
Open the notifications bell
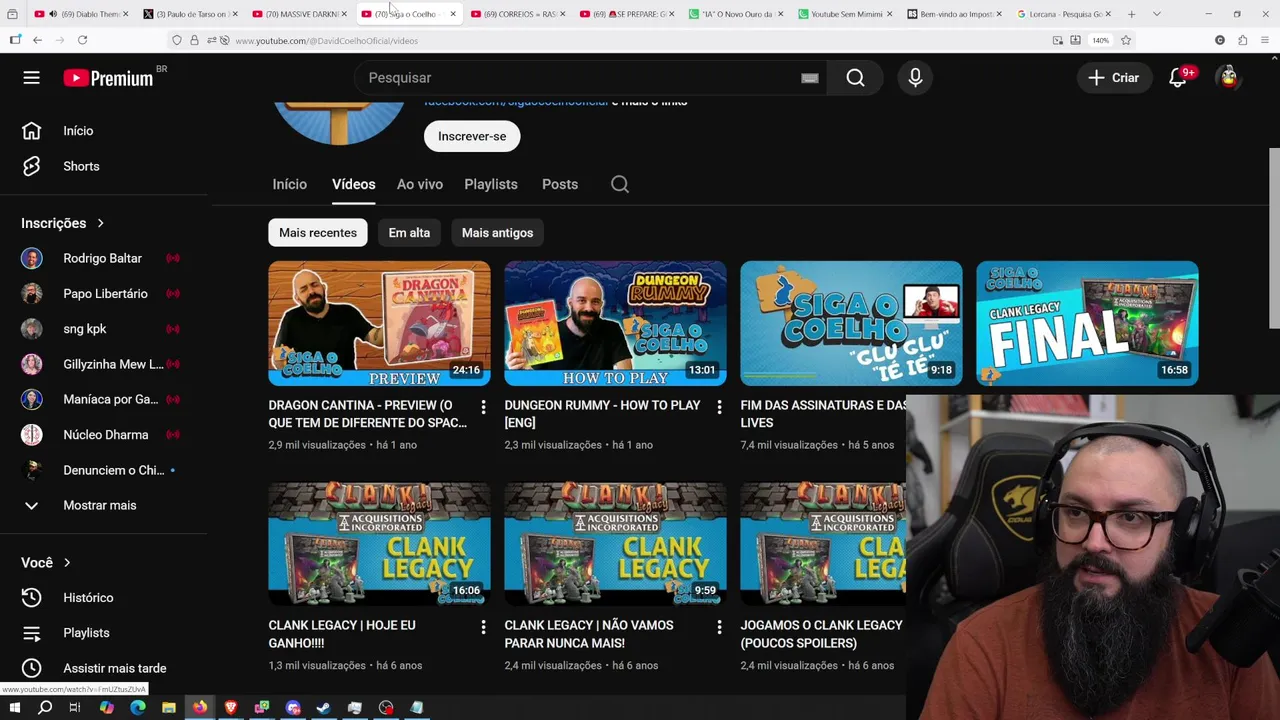coord(1178,78)
